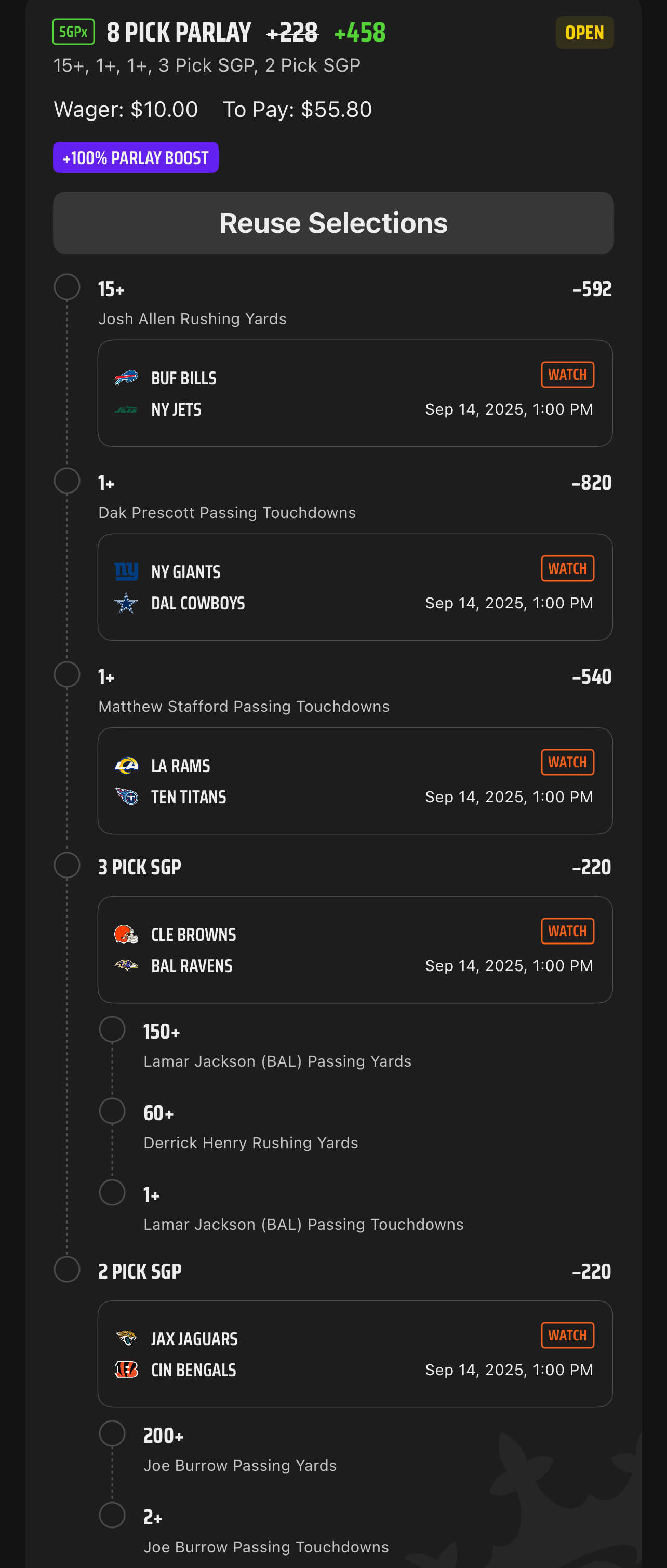Tap the green SGPx badge

coord(73,32)
